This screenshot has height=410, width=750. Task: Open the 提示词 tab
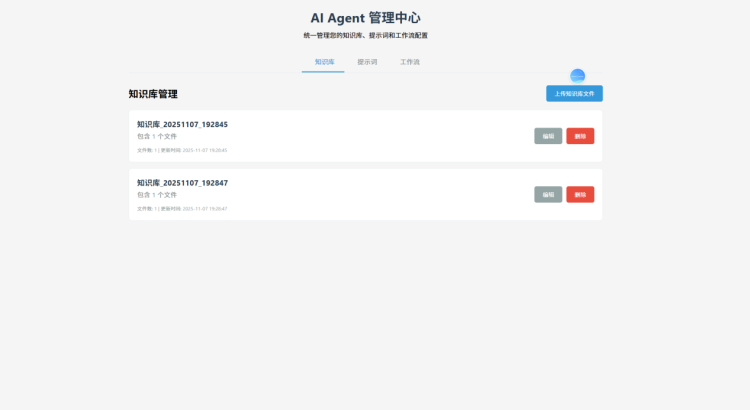pos(367,62)
